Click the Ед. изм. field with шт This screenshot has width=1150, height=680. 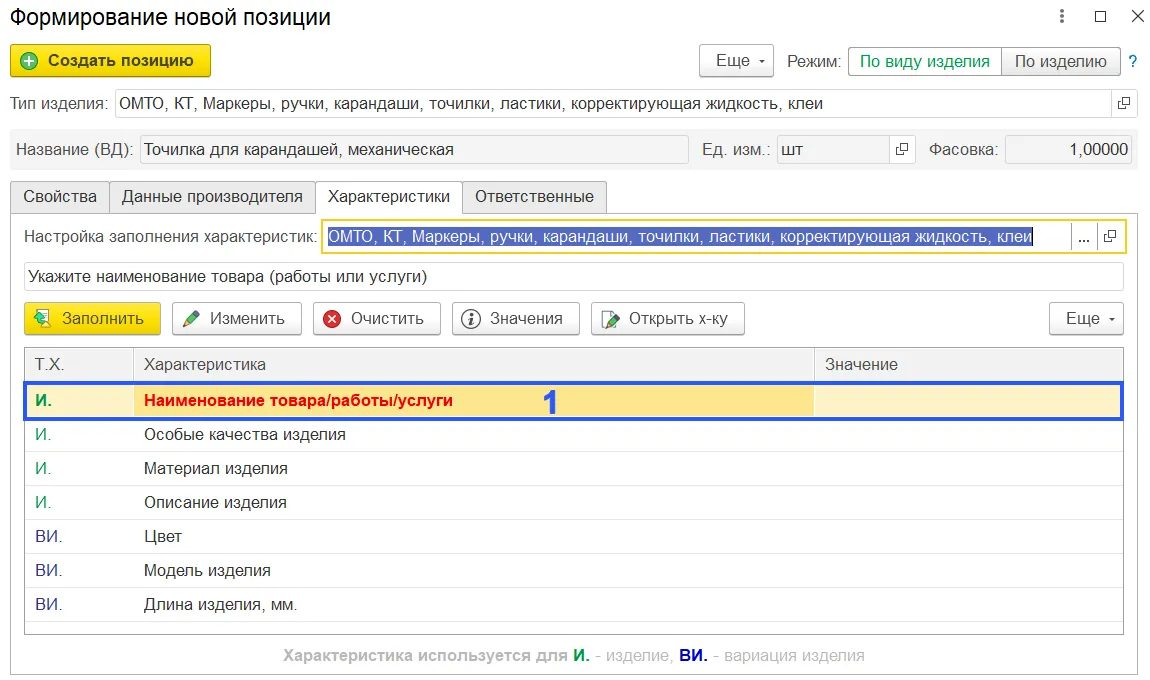833,150
